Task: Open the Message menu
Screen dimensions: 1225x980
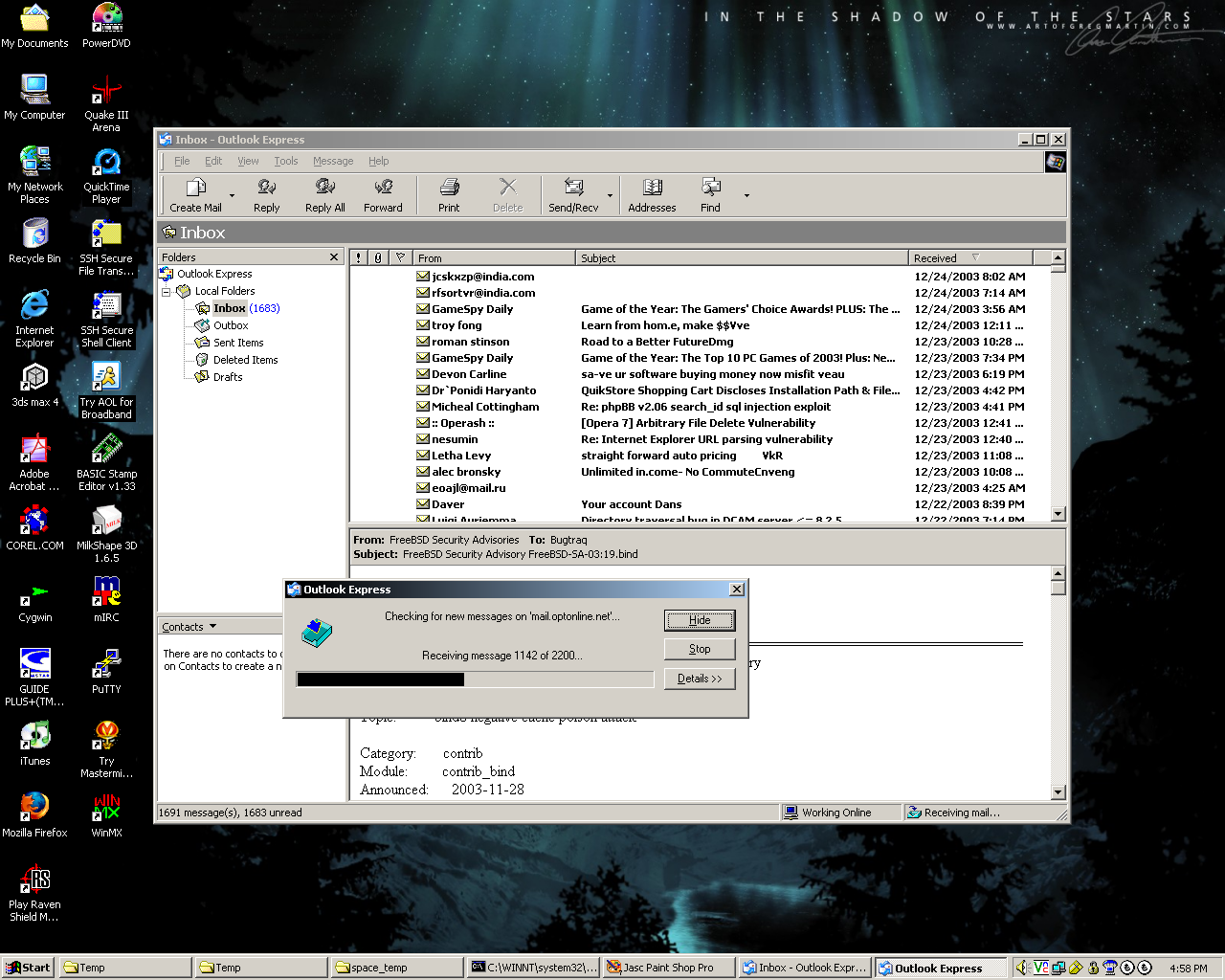Action: tap(333, 161)
